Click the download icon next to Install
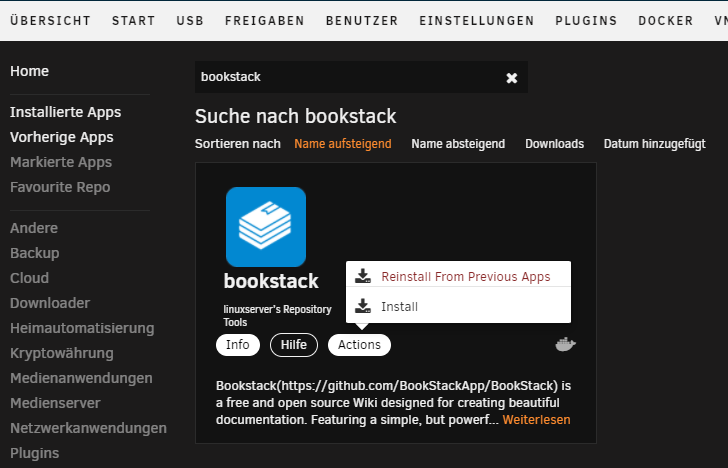 pyautogui.click(x=363, y=306)
